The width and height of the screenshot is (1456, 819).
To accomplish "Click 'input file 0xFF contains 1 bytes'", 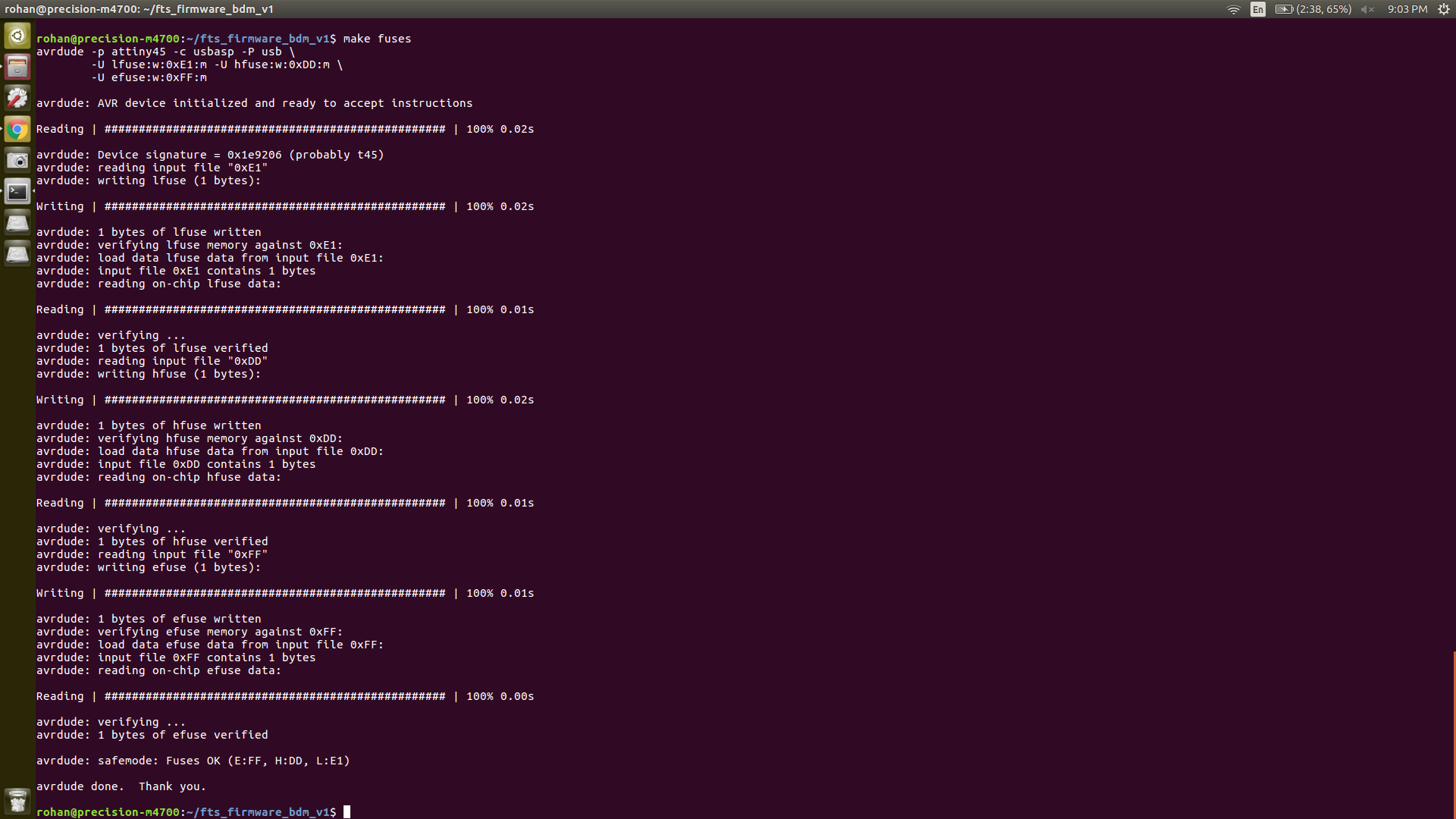I will pos(176,657).
